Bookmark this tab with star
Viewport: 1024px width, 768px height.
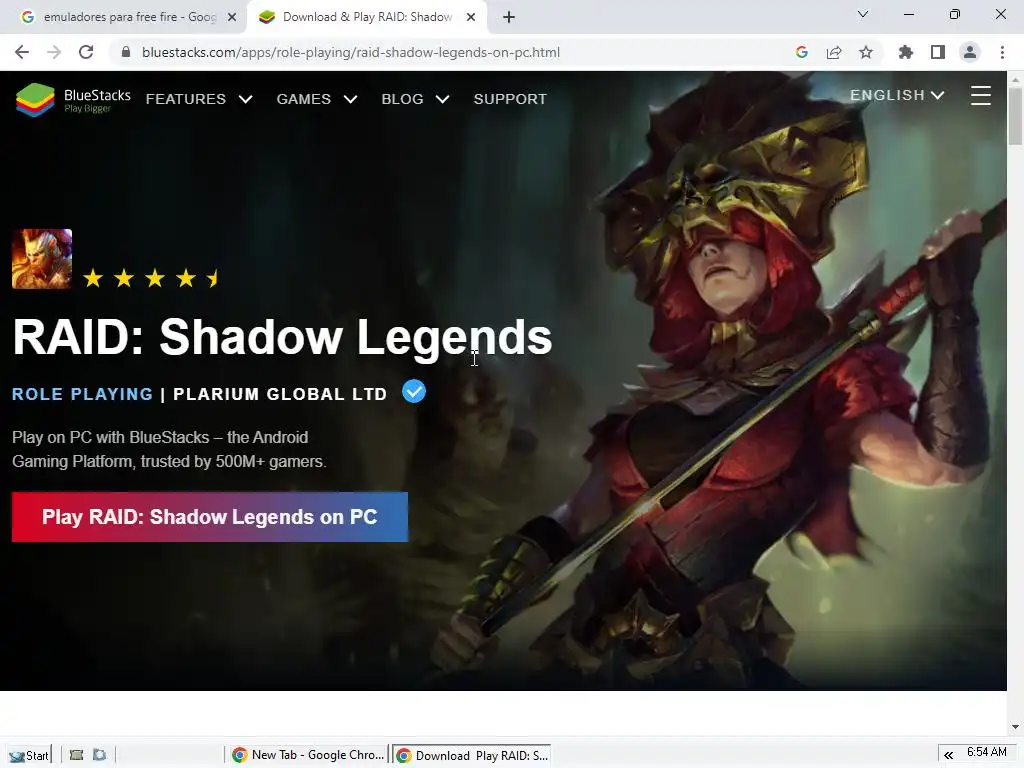(866, 52)
